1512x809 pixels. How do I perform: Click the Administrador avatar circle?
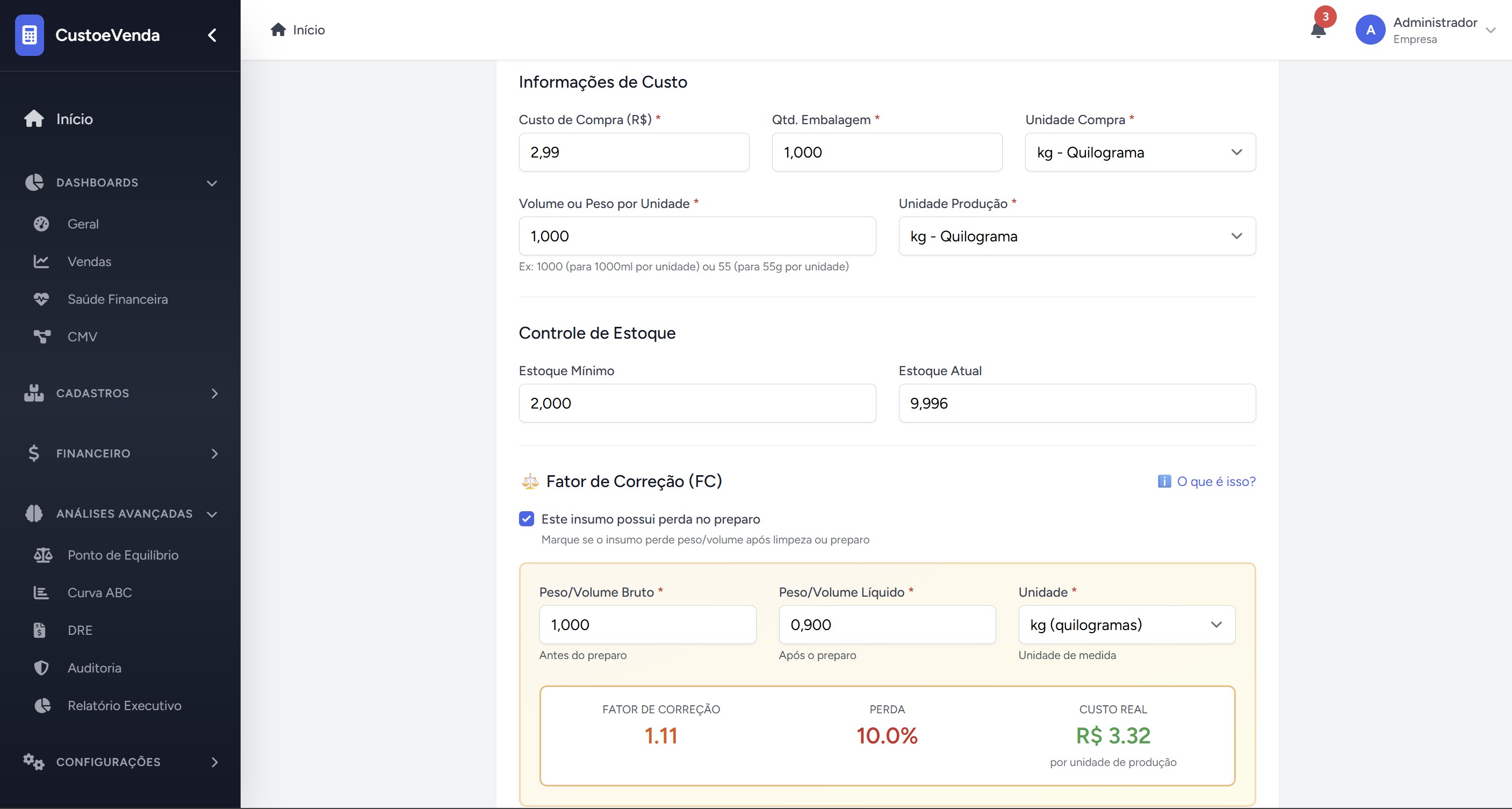(1370, 31)
